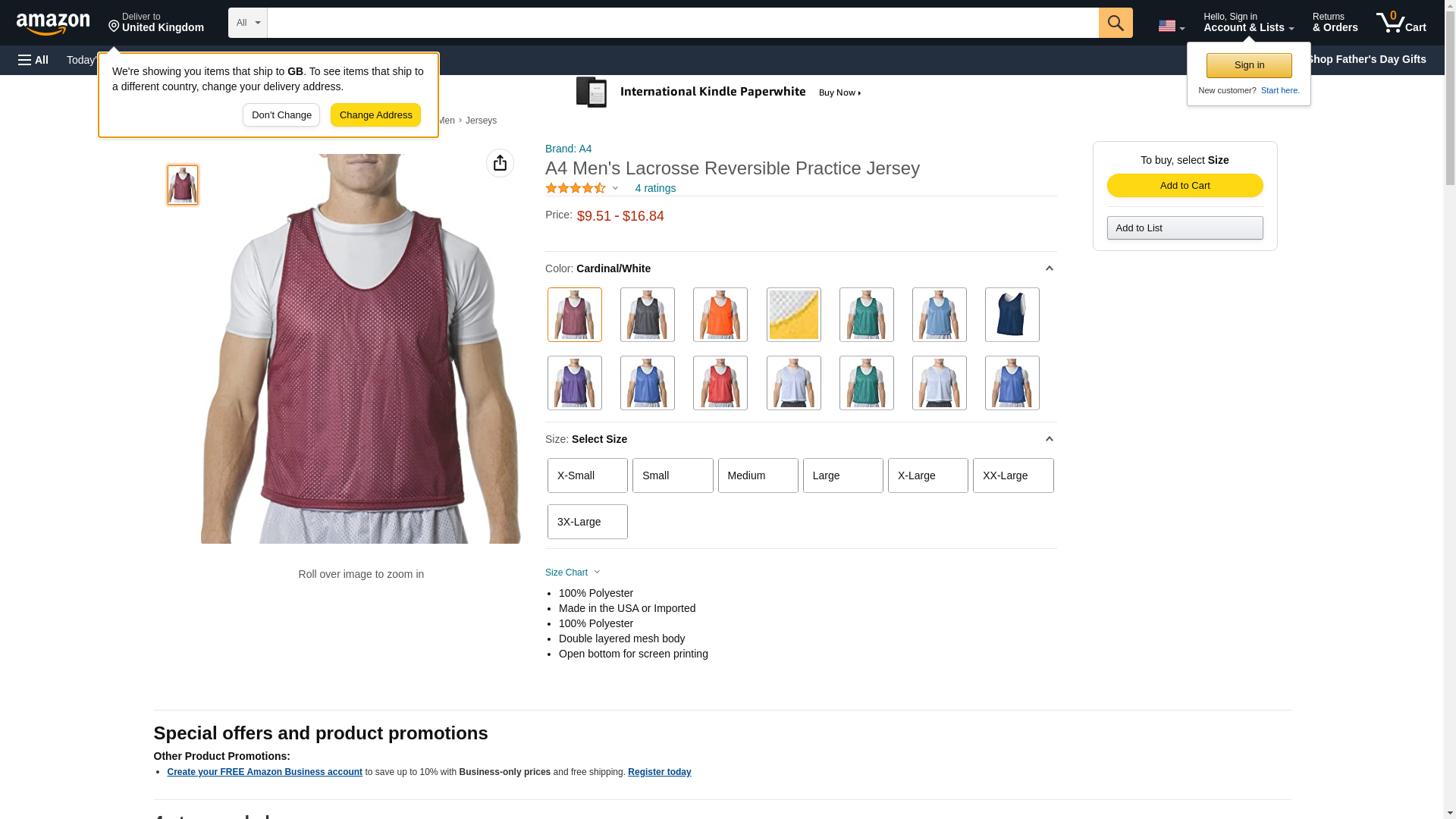Screen dimensions: 1456x819
Task: Click the magnifying glass search button
Action: [1115, 23]
